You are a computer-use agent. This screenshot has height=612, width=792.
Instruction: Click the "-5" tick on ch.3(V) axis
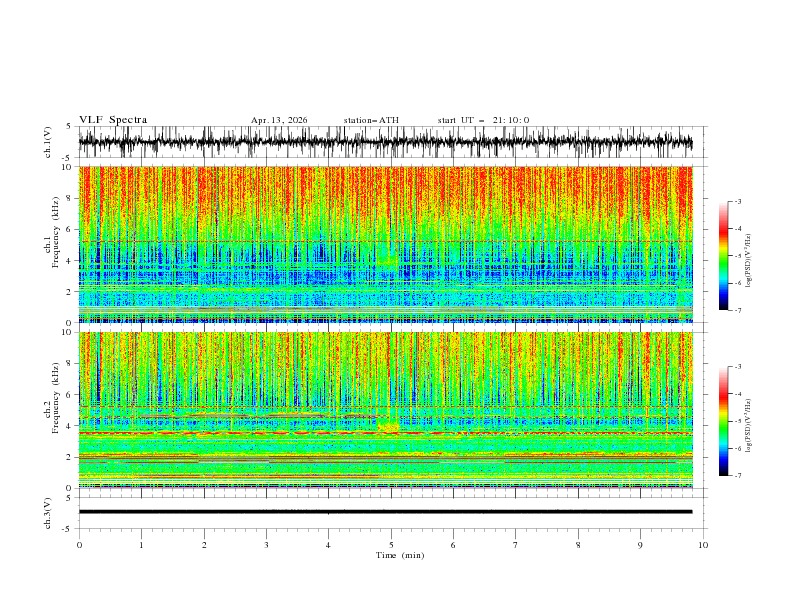pyautogui.click(x=68, y=529)
